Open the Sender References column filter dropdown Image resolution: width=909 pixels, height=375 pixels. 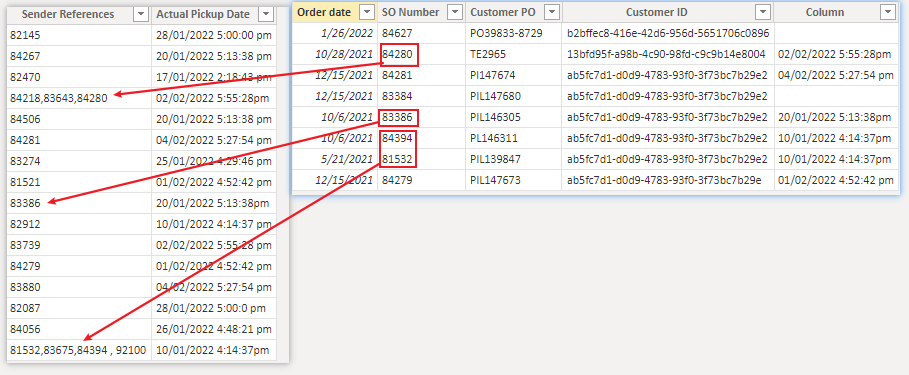click(x=141, y=14)
